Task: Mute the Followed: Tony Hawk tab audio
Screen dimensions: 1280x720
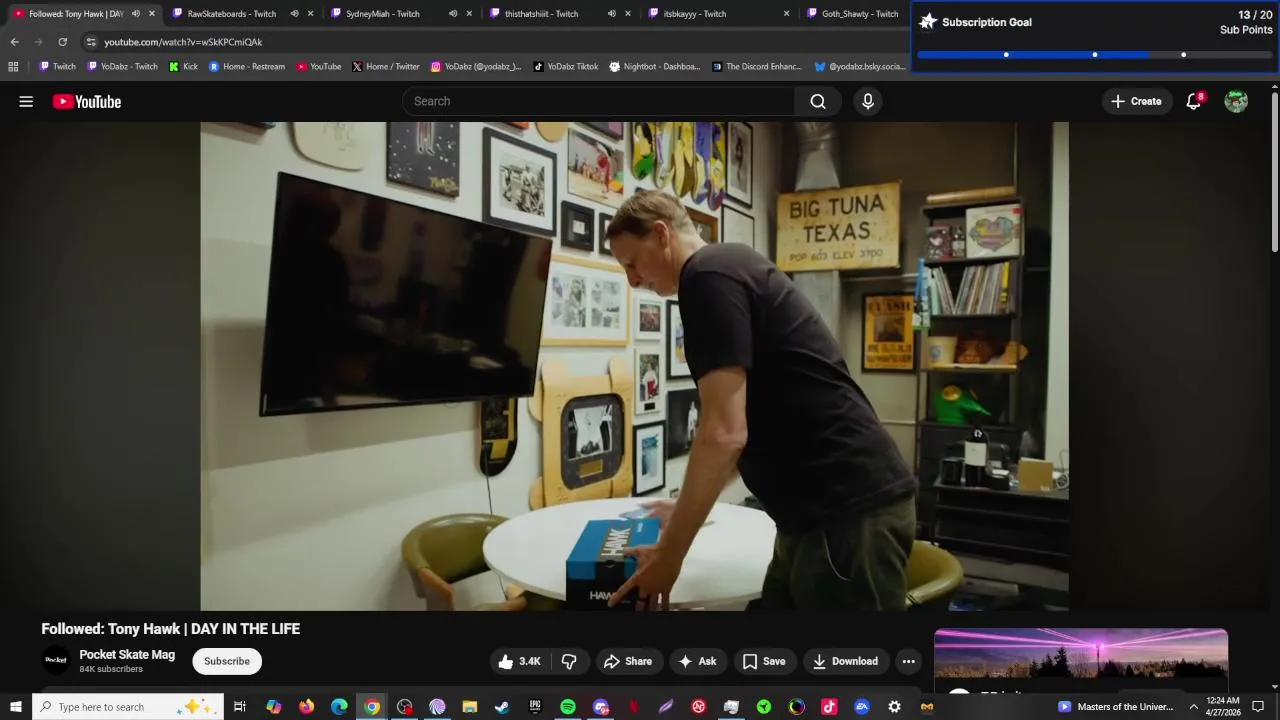Action: (135, 14)
